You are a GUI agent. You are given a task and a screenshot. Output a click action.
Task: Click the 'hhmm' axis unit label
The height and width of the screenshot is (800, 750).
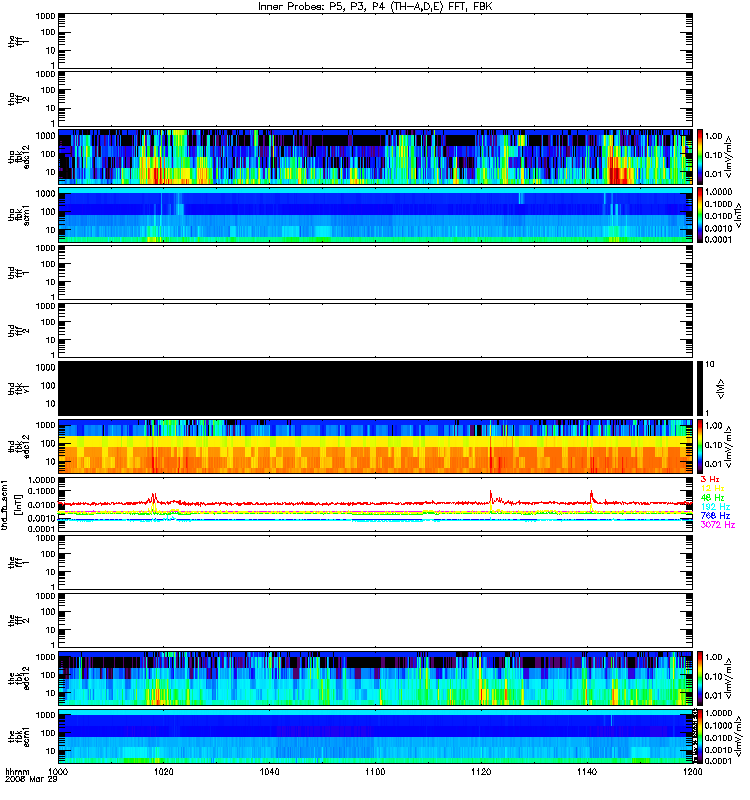coord(17,772)
